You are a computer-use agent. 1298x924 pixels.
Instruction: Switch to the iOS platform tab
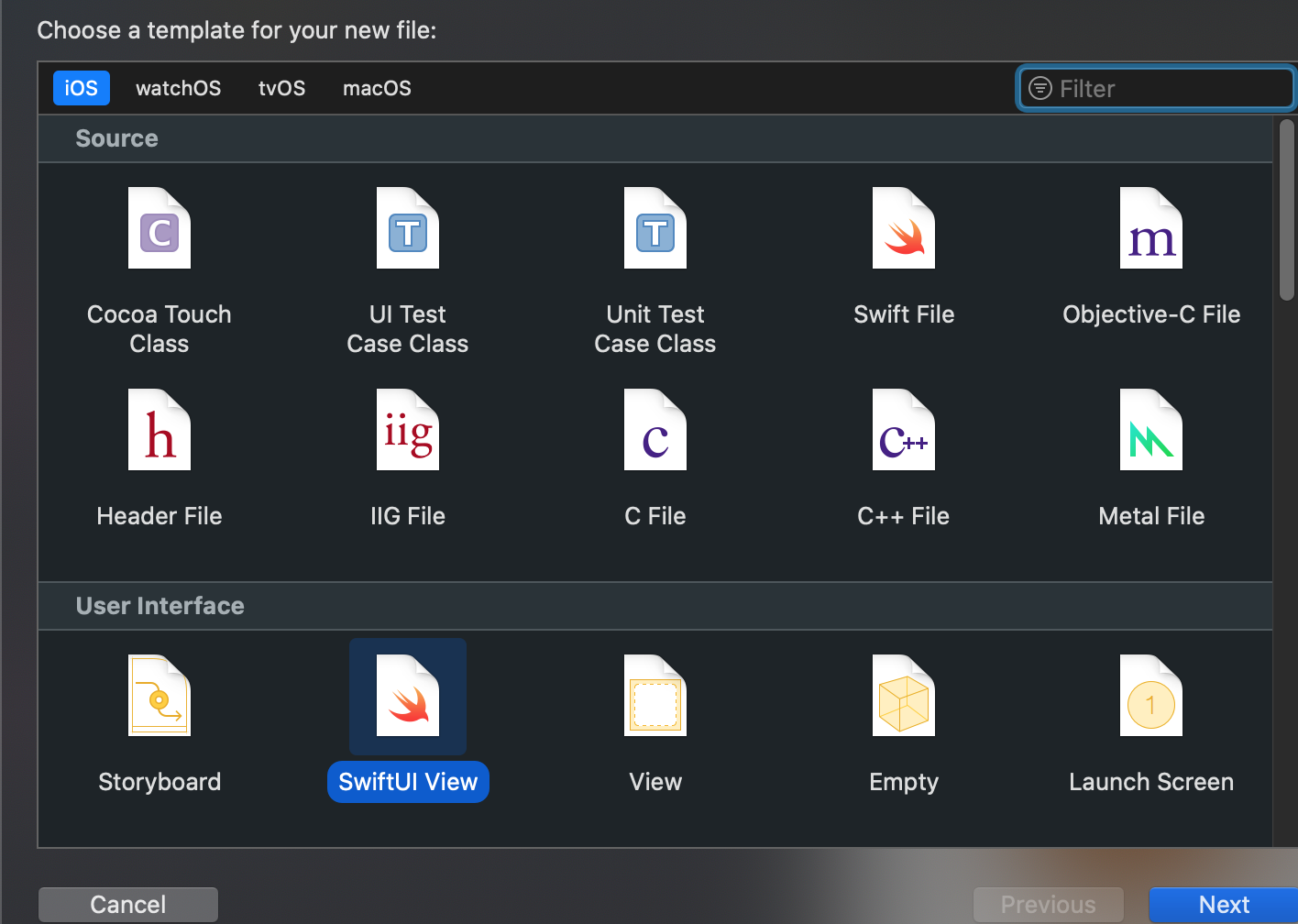click(x=82, y=88)
